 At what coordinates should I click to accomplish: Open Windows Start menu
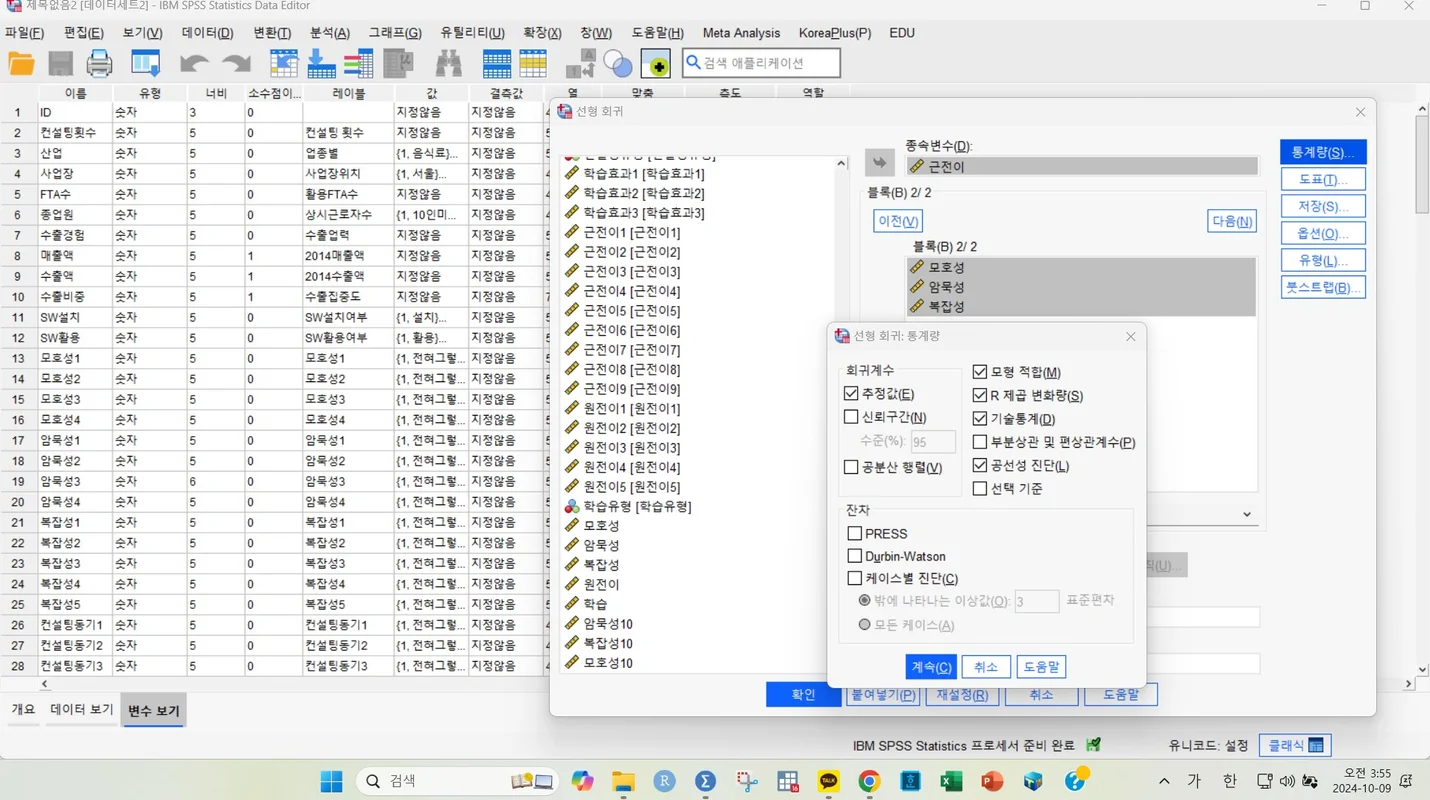point(331,781)
